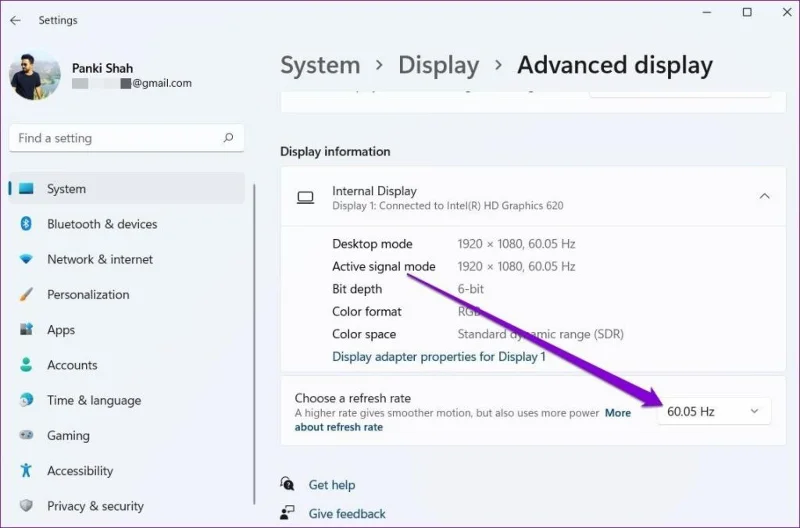
Task: Click the Get help link
Action: tap(332, 485)
